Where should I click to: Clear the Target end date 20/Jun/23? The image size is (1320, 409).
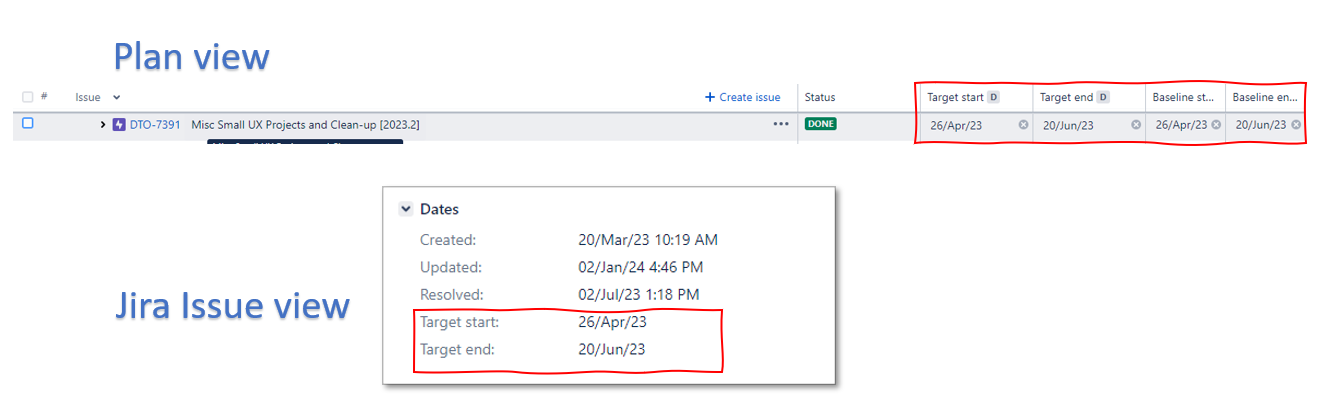click(x=1136, y=125)
